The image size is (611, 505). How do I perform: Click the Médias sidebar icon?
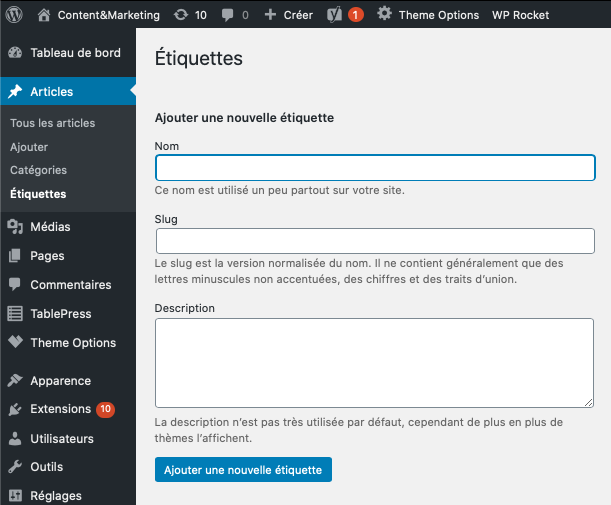point(15,227)
